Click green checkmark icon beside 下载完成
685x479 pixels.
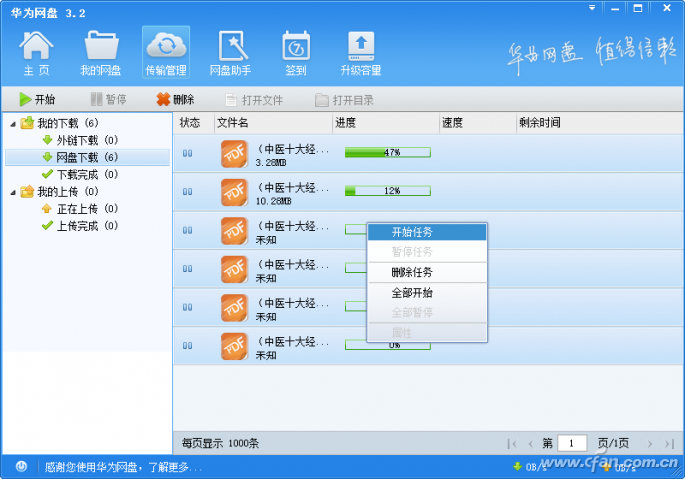(x=48, y=174)
